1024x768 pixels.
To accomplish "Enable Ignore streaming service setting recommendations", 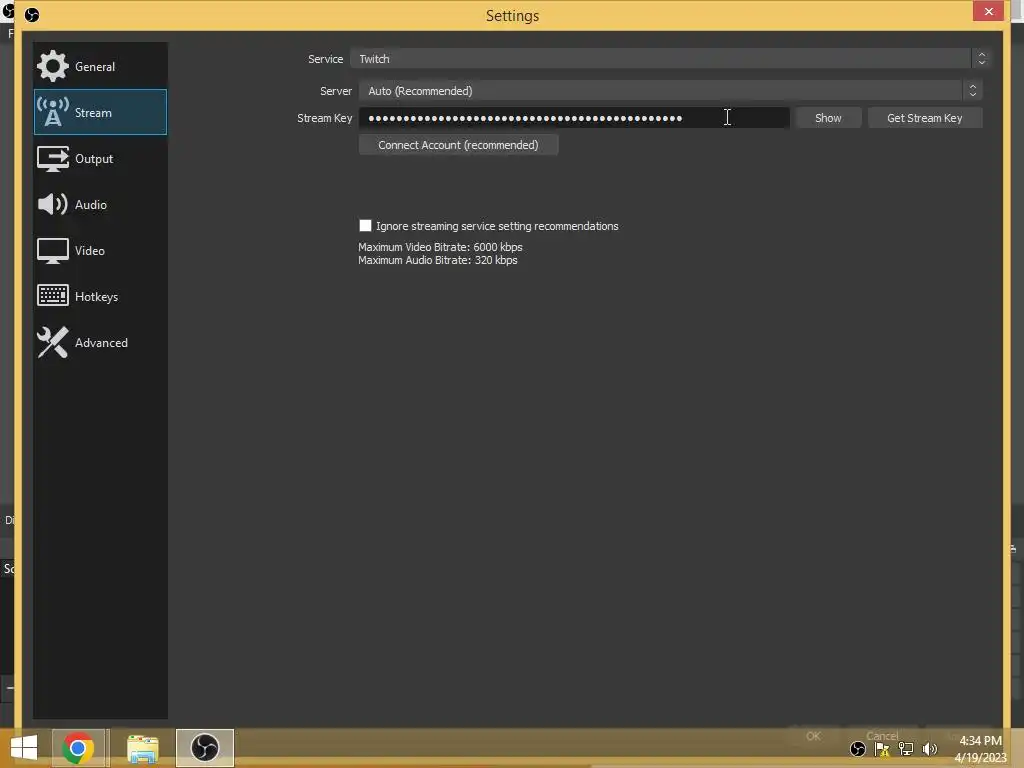I will point(365,225).
